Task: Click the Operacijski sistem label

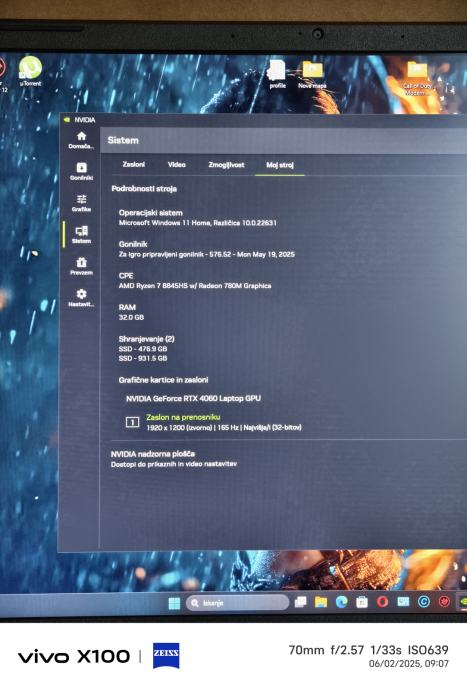Action: click(x=151, y=213)
